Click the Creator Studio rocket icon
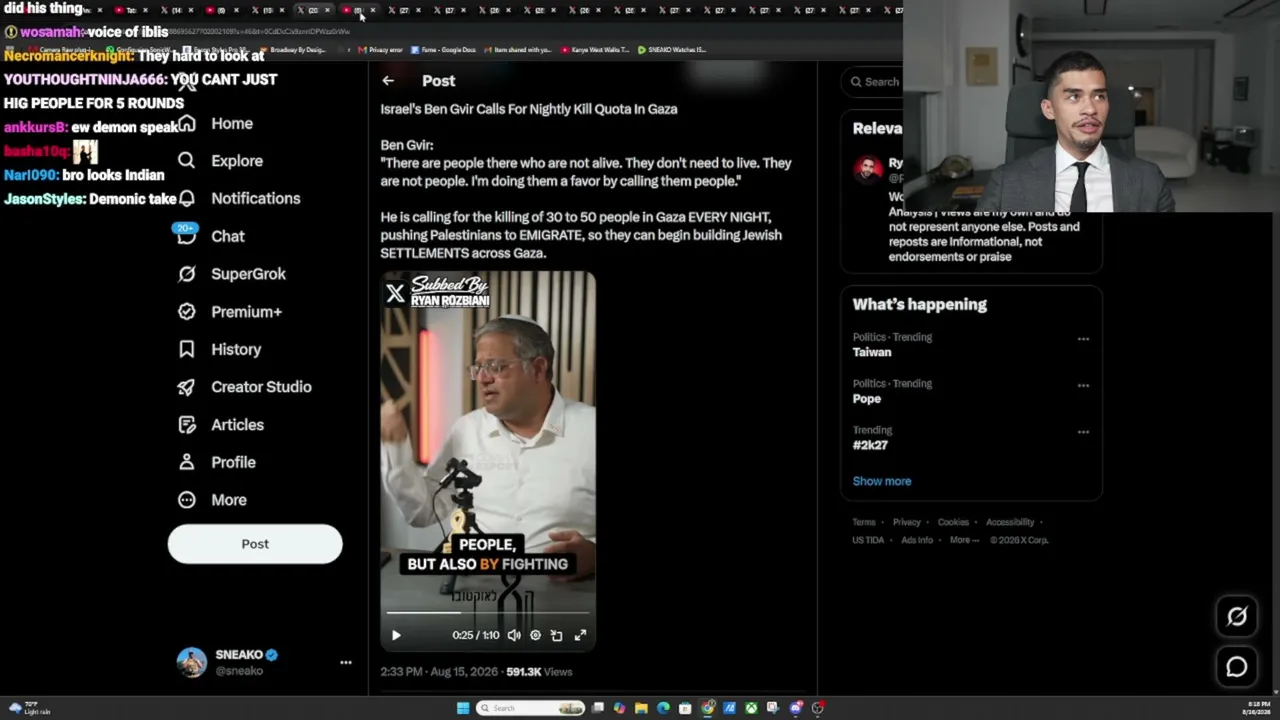The width and height of the screenshot is (1280, 720). tap(186, 387)
